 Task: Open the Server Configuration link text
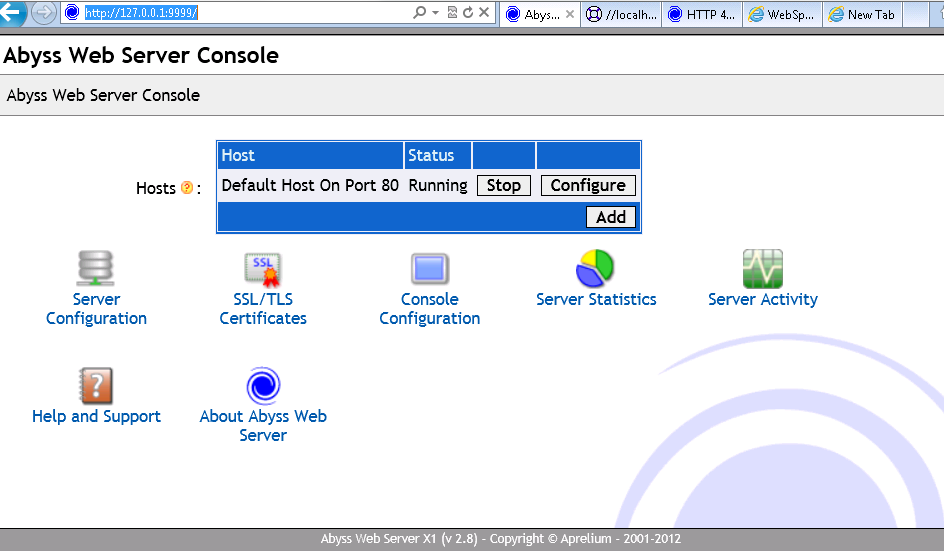[96, 309]
